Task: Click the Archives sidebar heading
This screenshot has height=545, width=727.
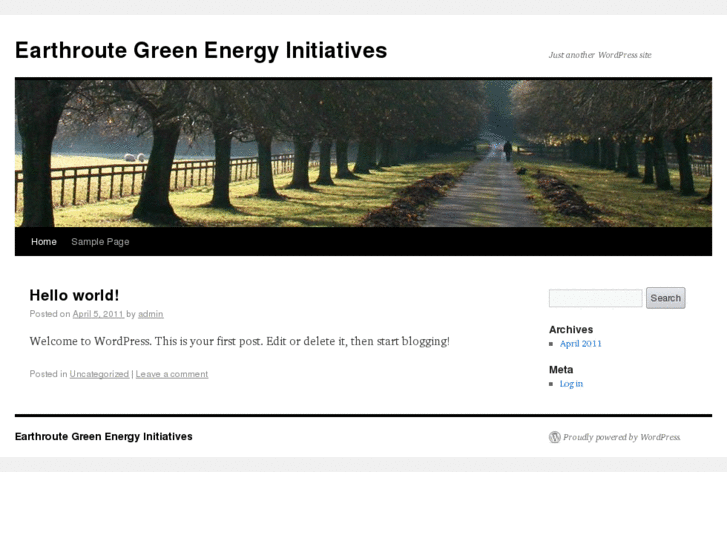Action: pyautogui.click(x=571, y=329)
